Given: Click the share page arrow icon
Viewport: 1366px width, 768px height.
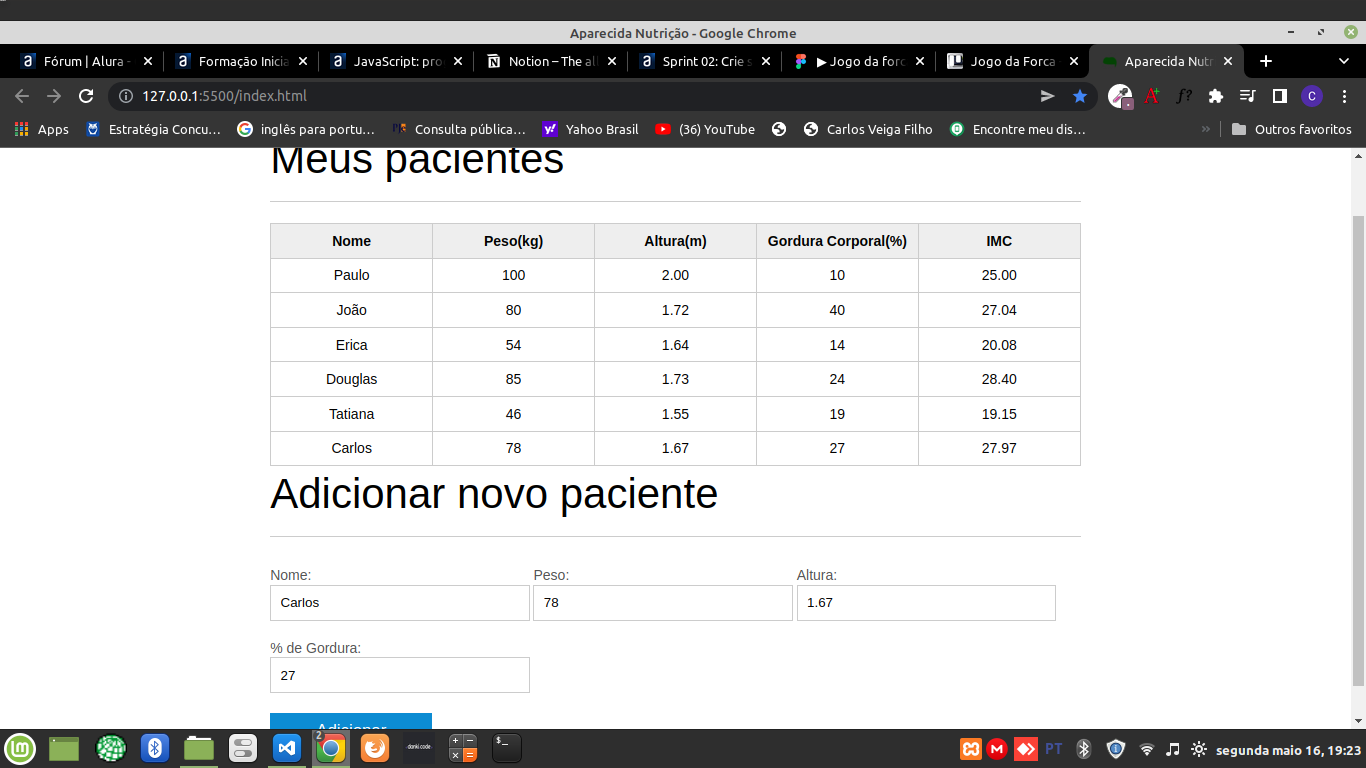Looking at the screenshot, I should 1048,96.
